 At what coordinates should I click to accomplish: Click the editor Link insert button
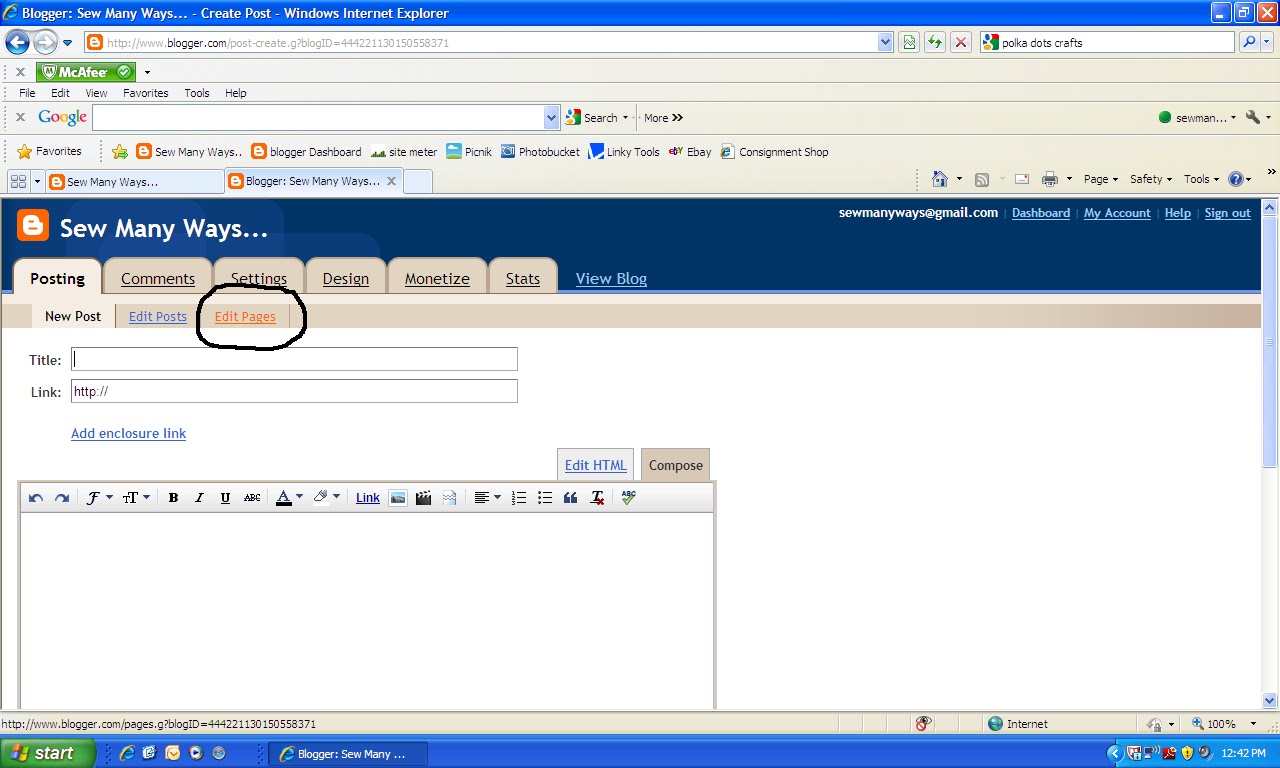tap(368, 498)
